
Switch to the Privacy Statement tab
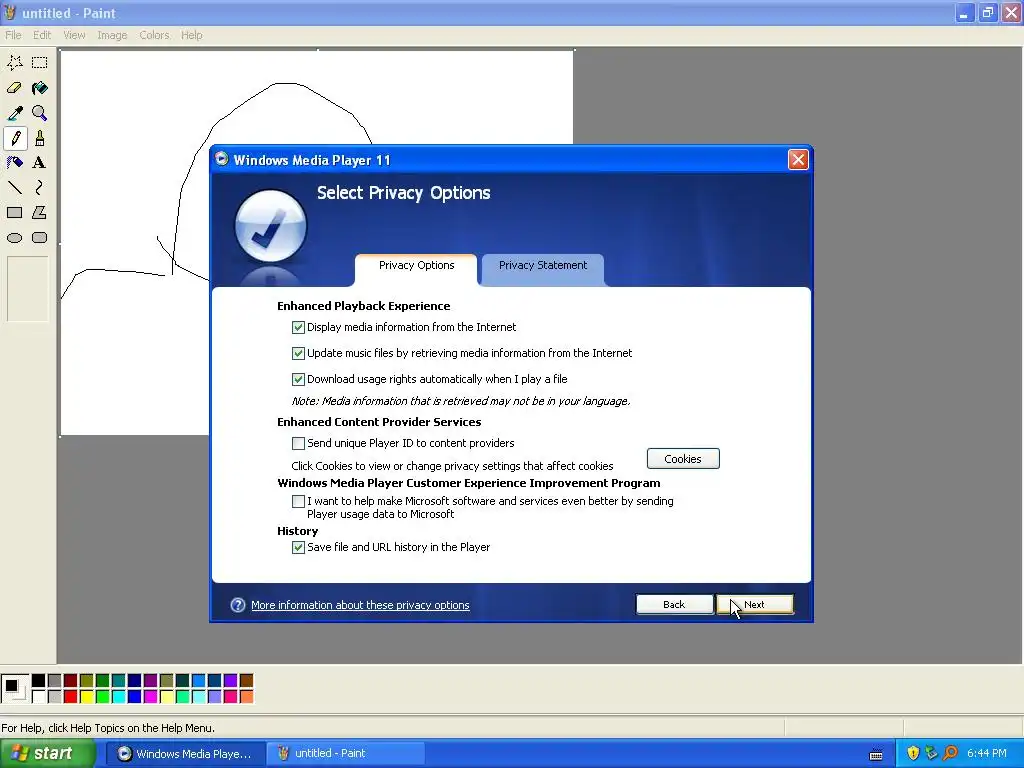[x=543, y=268]
